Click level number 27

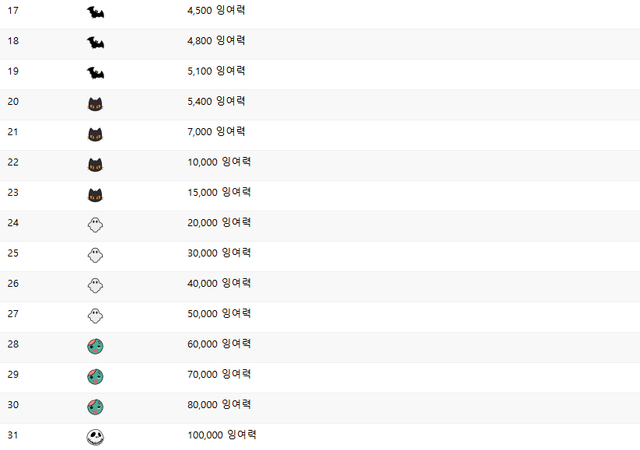13,314
